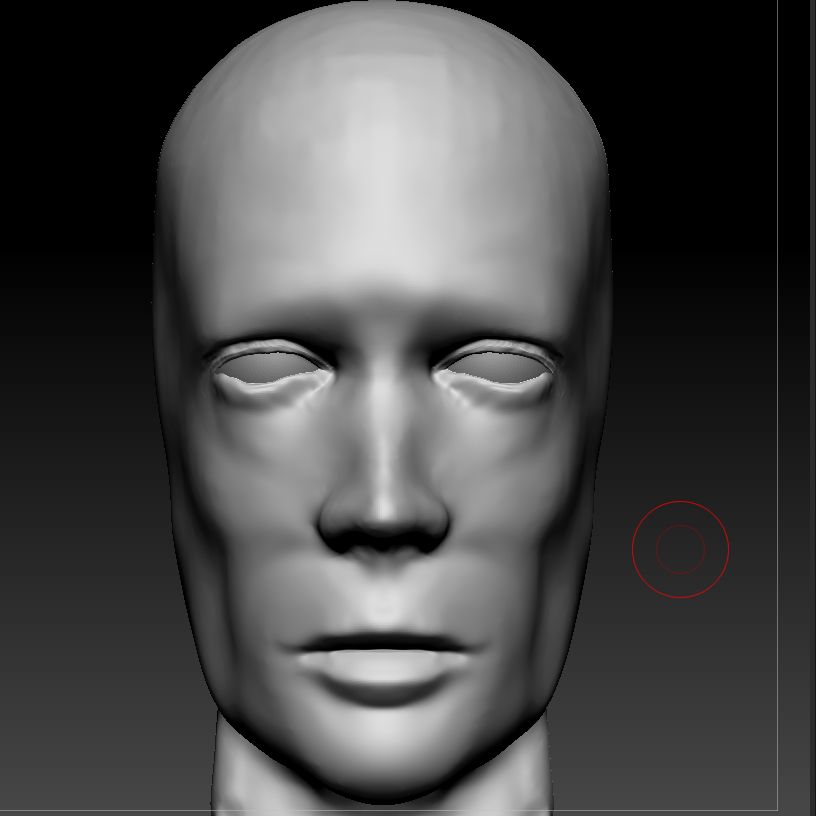The width and height of the screenshot is (816, 816).
Task: Click the eye socket on the left side
Action: [x=268, y=368]
